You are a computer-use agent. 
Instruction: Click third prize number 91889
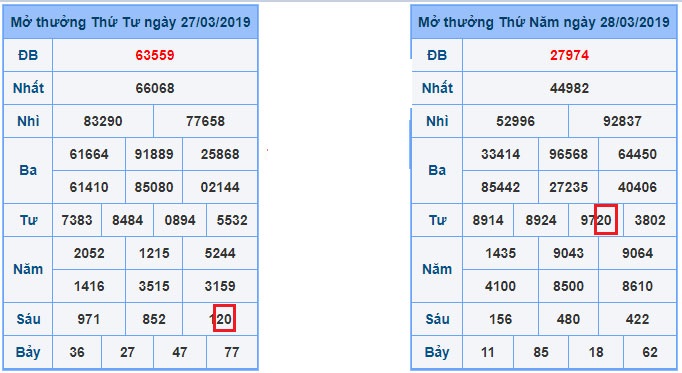pos(154,154)
